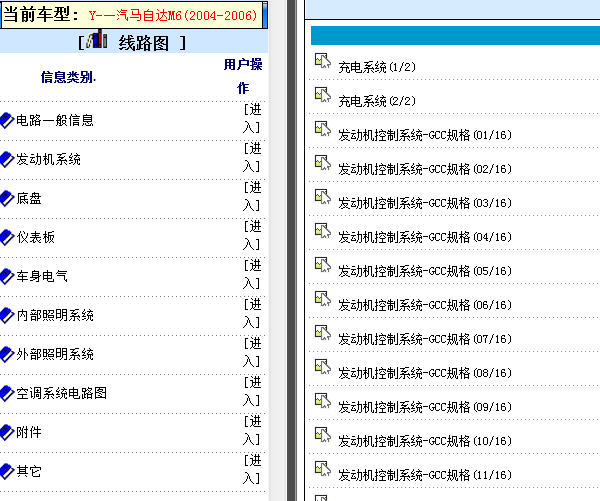Open 发动机控制系统-GCC规格(03/16)
The image size is (600, 501).
425,203
